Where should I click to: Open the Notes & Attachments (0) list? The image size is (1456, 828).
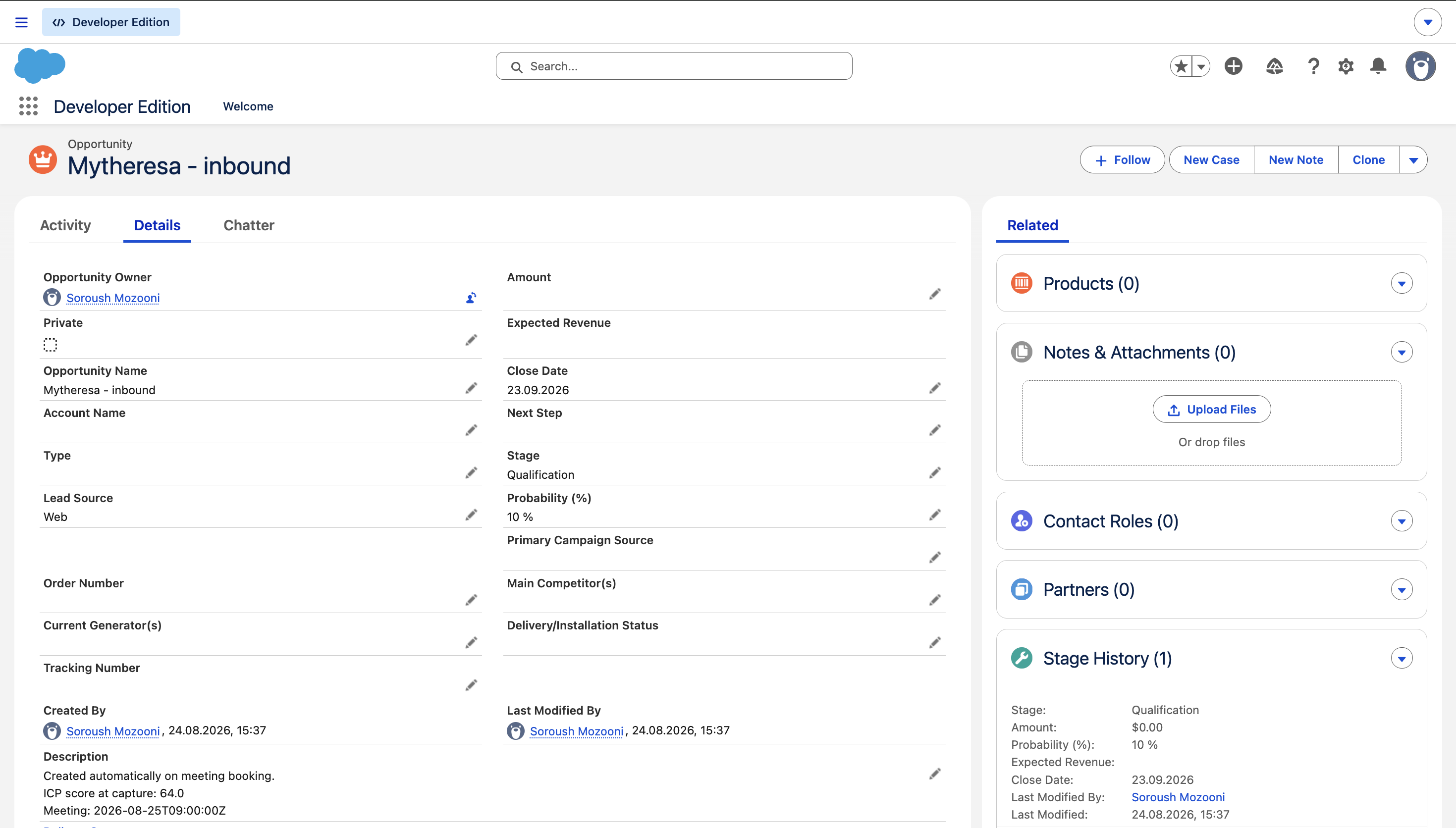(x=1139, y=352)
